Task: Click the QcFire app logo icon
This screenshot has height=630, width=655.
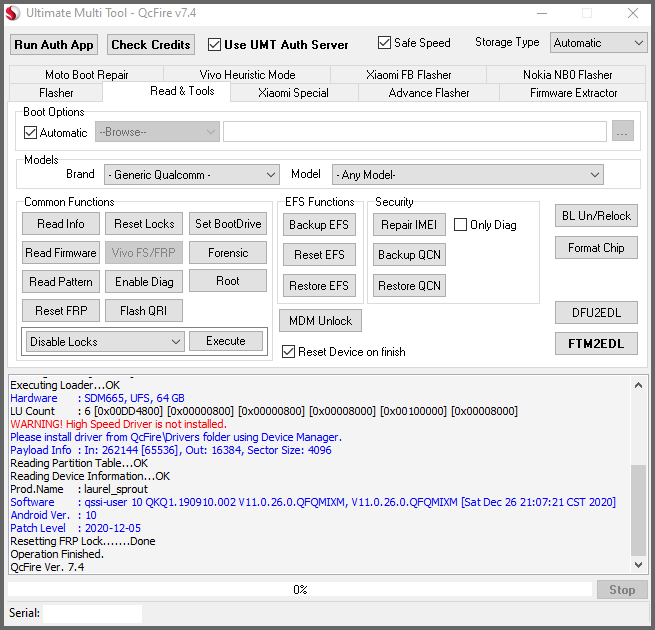Action: point(13,13)
